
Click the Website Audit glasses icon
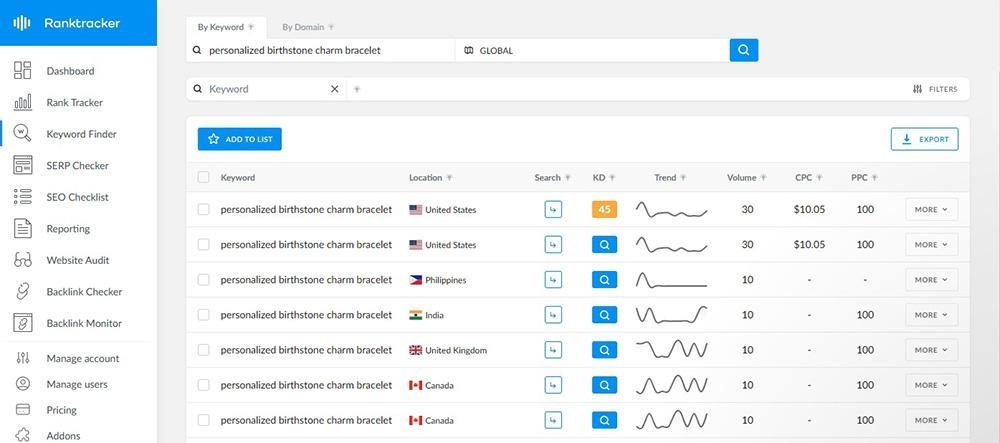(x=22, y=260)
